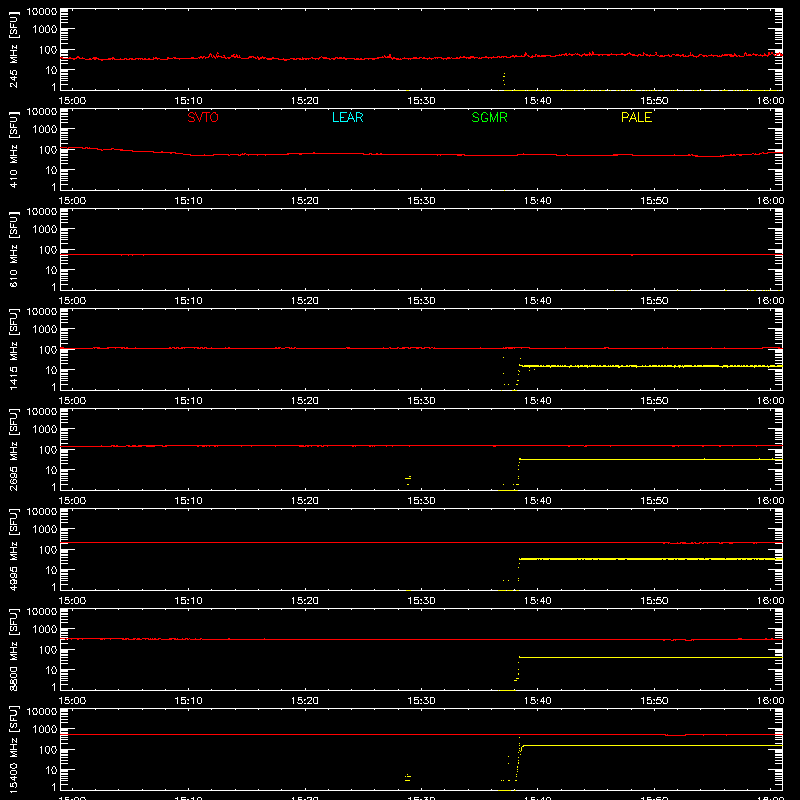Select the 15400 MHz [SFU] axis title
The image size is (800, 800).
14,749
